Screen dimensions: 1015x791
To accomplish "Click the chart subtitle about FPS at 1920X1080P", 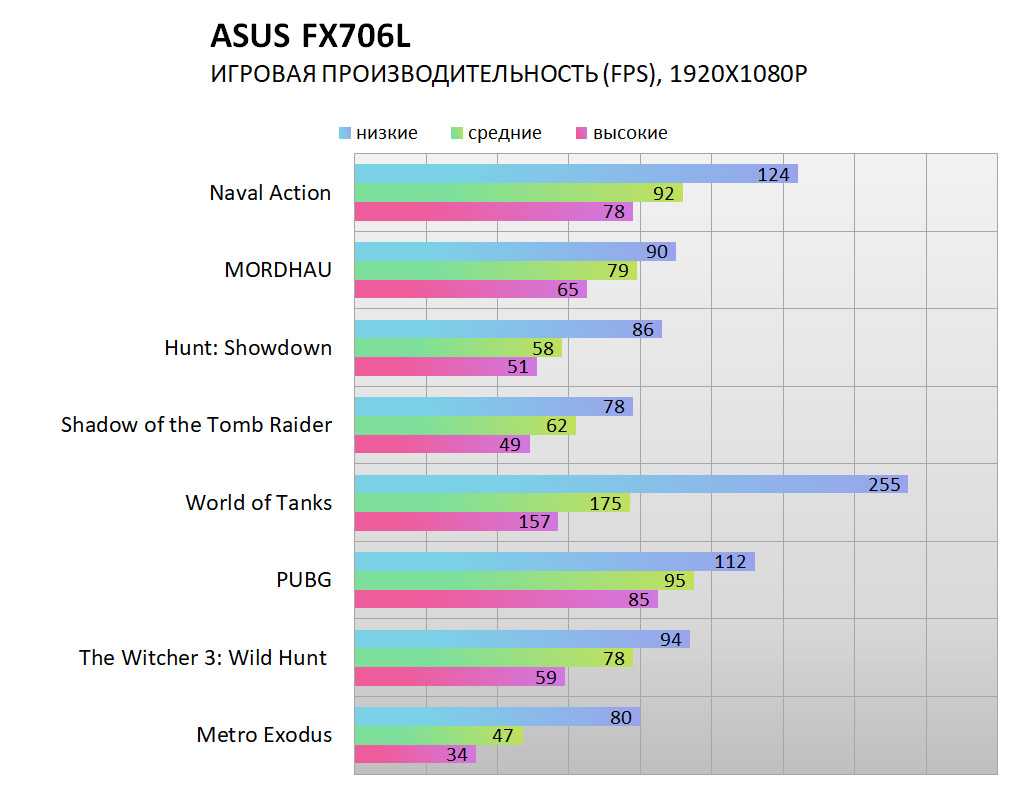I will click(x=508, y=75).
